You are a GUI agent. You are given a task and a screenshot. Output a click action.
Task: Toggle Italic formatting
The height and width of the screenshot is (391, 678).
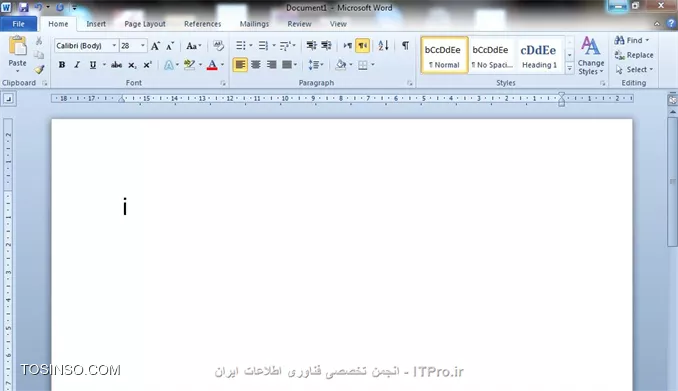(77, 65)
